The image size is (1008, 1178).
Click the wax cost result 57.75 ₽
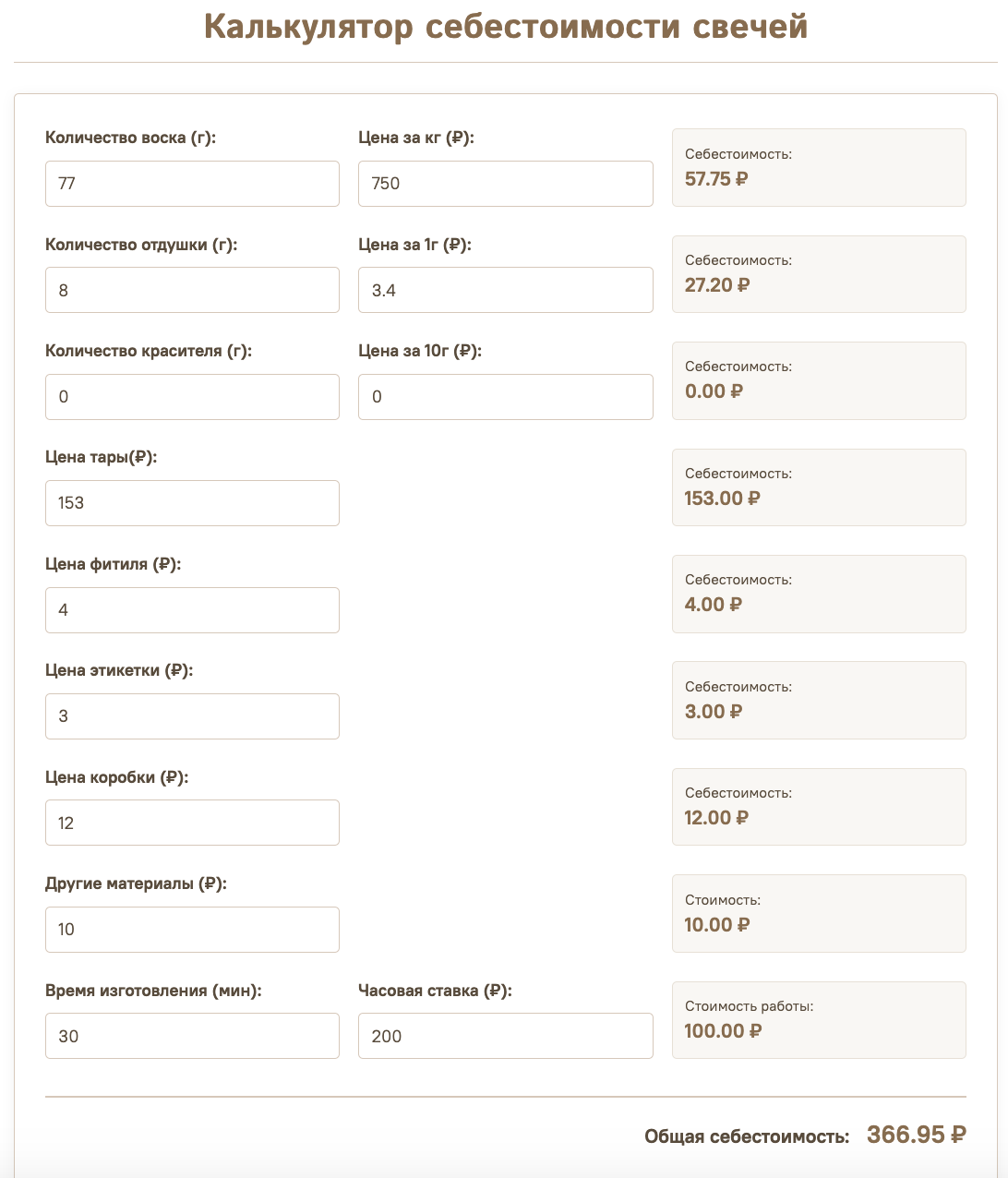716,179
